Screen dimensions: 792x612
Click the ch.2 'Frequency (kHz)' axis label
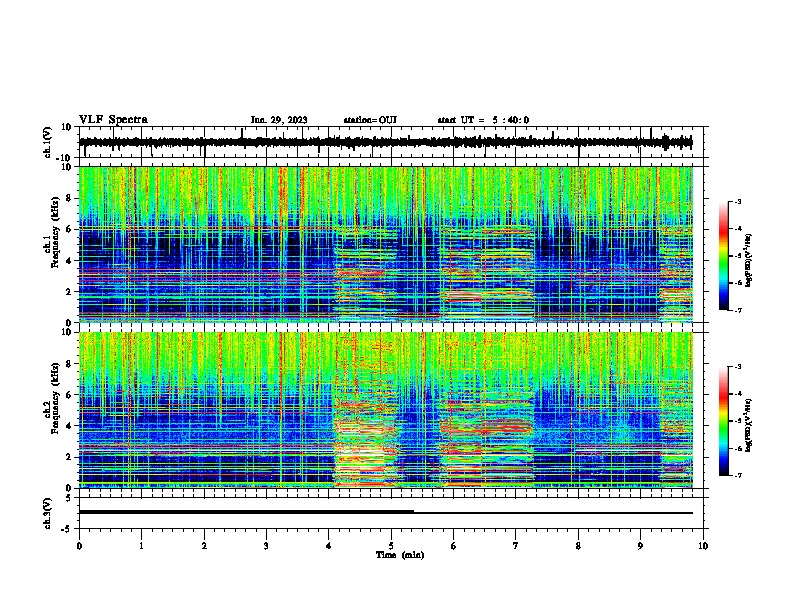[55, 398]
